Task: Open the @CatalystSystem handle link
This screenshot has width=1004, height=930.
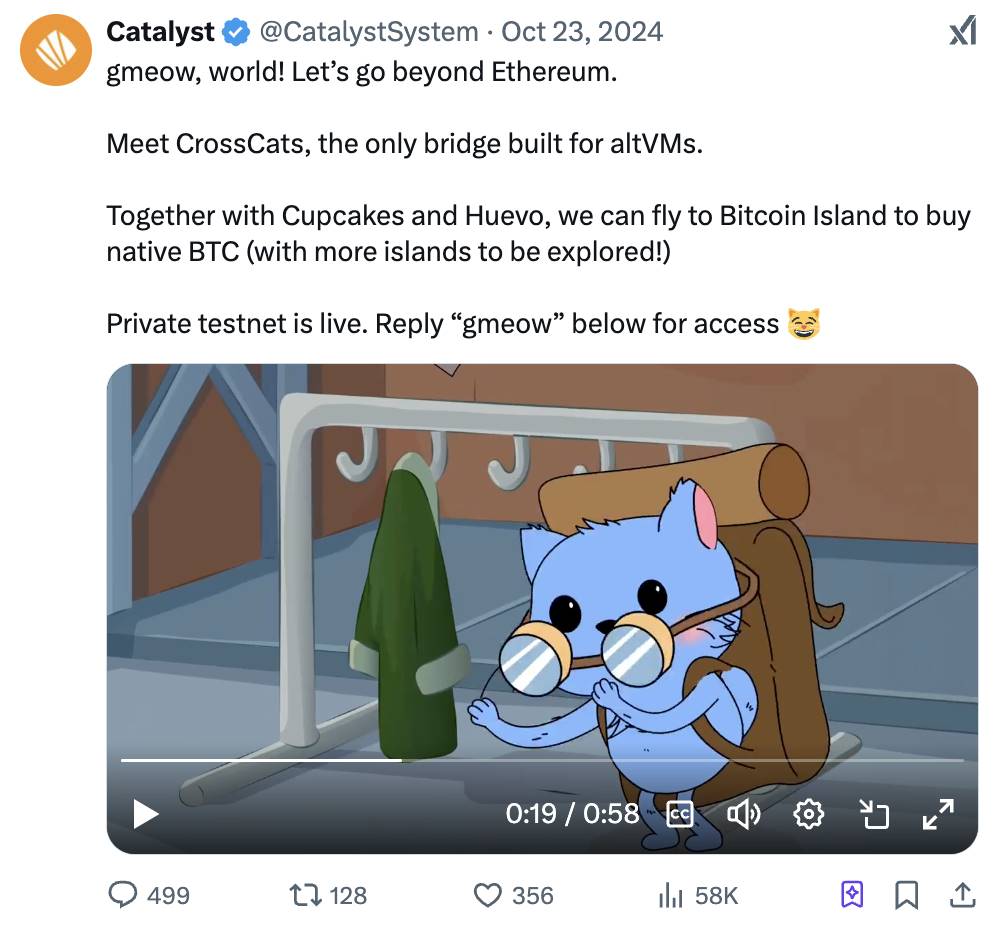Action: [368, 32]
